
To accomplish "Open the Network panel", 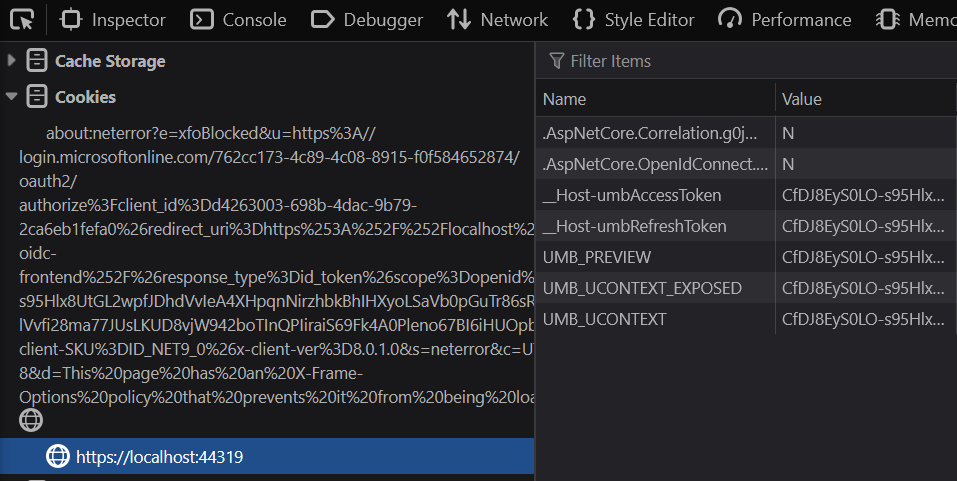I will (498, 20).
